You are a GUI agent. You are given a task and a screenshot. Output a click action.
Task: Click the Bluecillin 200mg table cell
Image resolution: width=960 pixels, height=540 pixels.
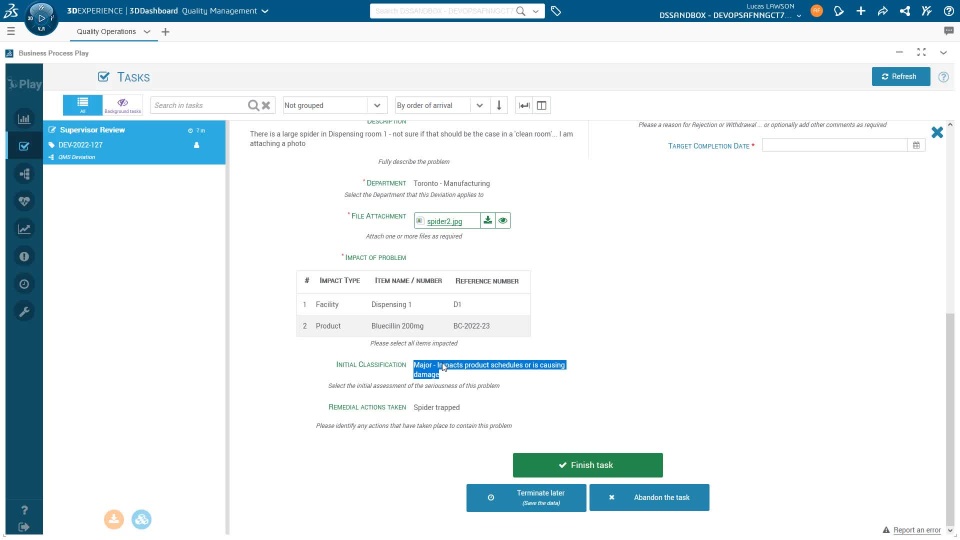click(397, 326)
